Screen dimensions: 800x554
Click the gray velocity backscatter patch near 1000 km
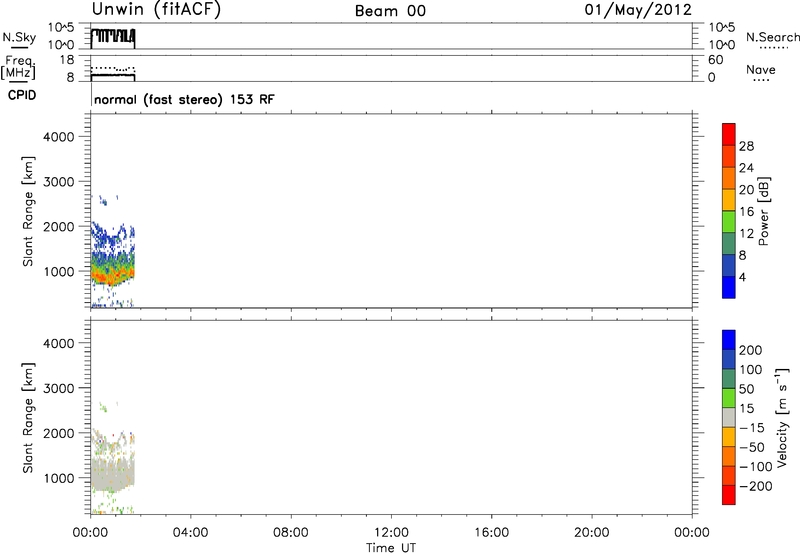coord(112,475)
